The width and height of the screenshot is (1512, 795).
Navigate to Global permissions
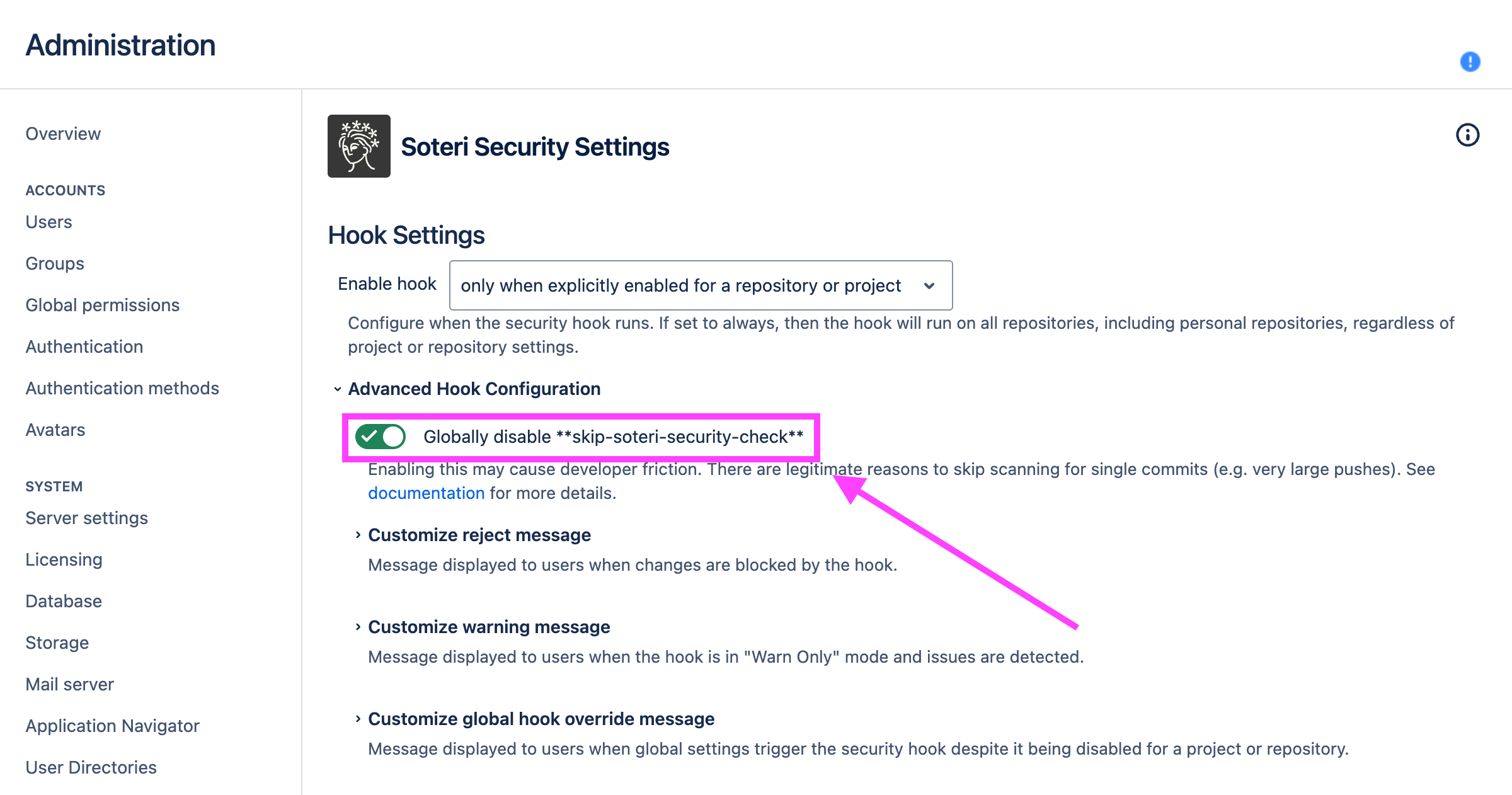103,305
